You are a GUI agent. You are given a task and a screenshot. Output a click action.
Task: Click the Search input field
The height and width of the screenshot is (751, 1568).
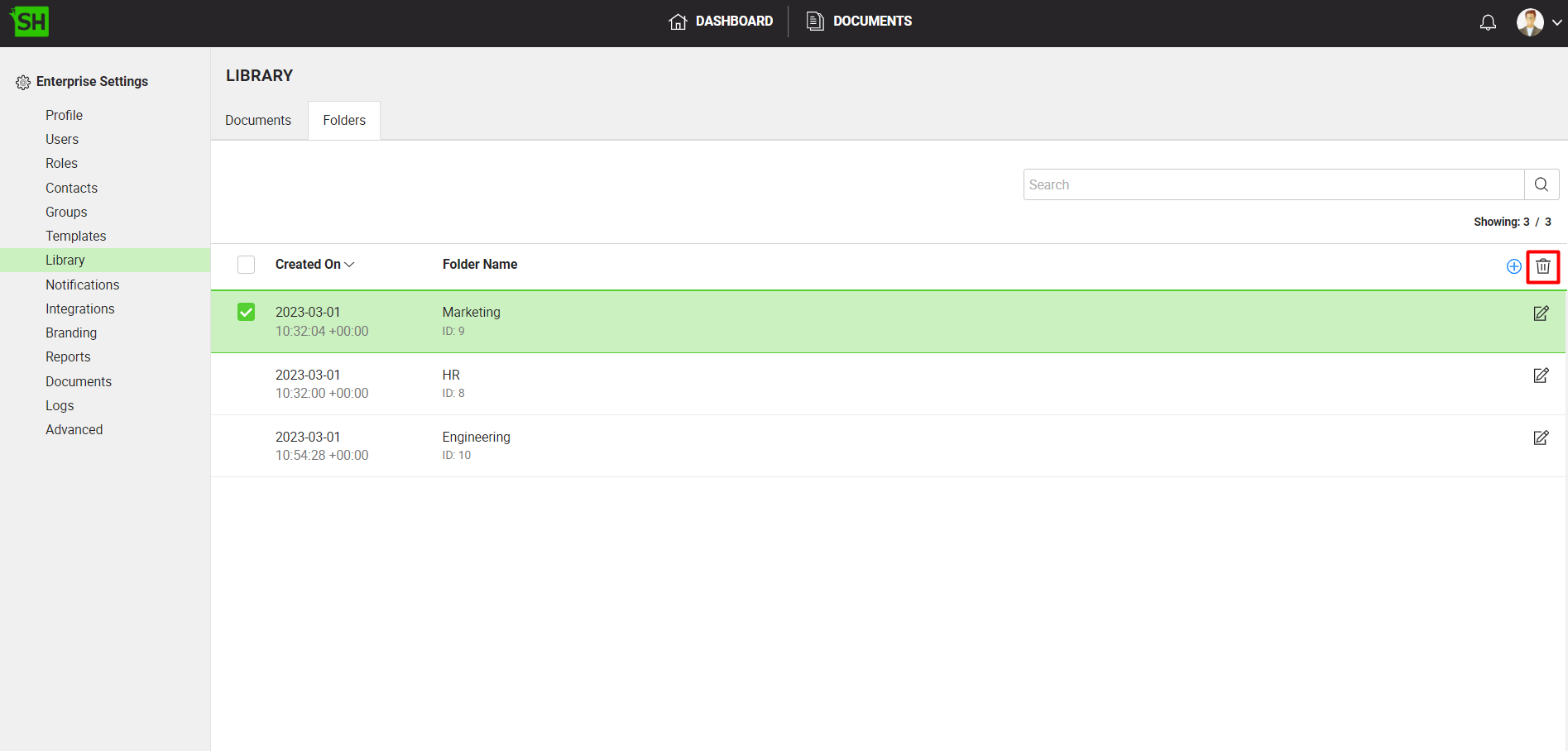pyautogui.click(x=1273, y=184)
